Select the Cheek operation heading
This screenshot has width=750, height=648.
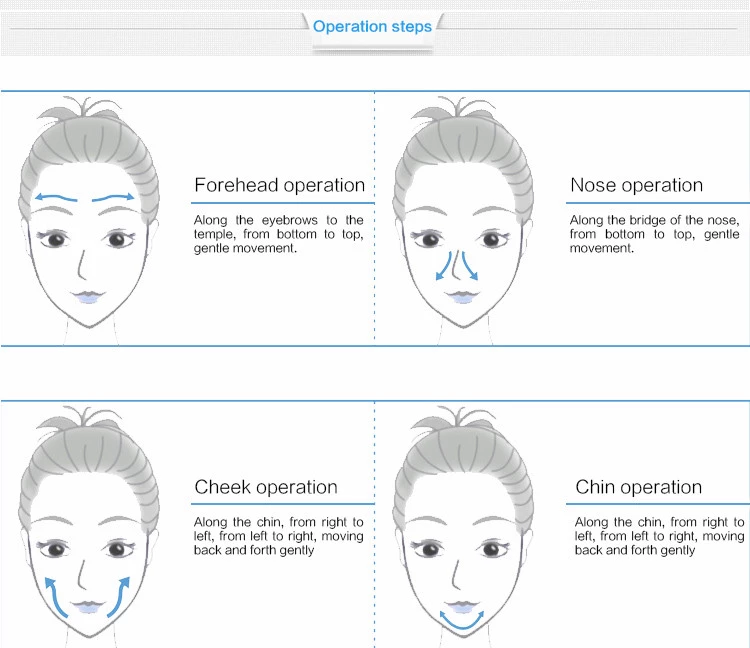click(266, 487)
